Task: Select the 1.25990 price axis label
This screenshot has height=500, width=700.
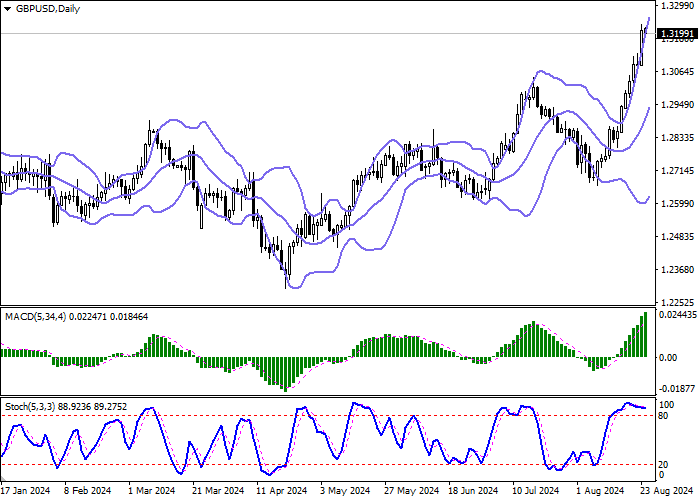Action: click(678, 204)
